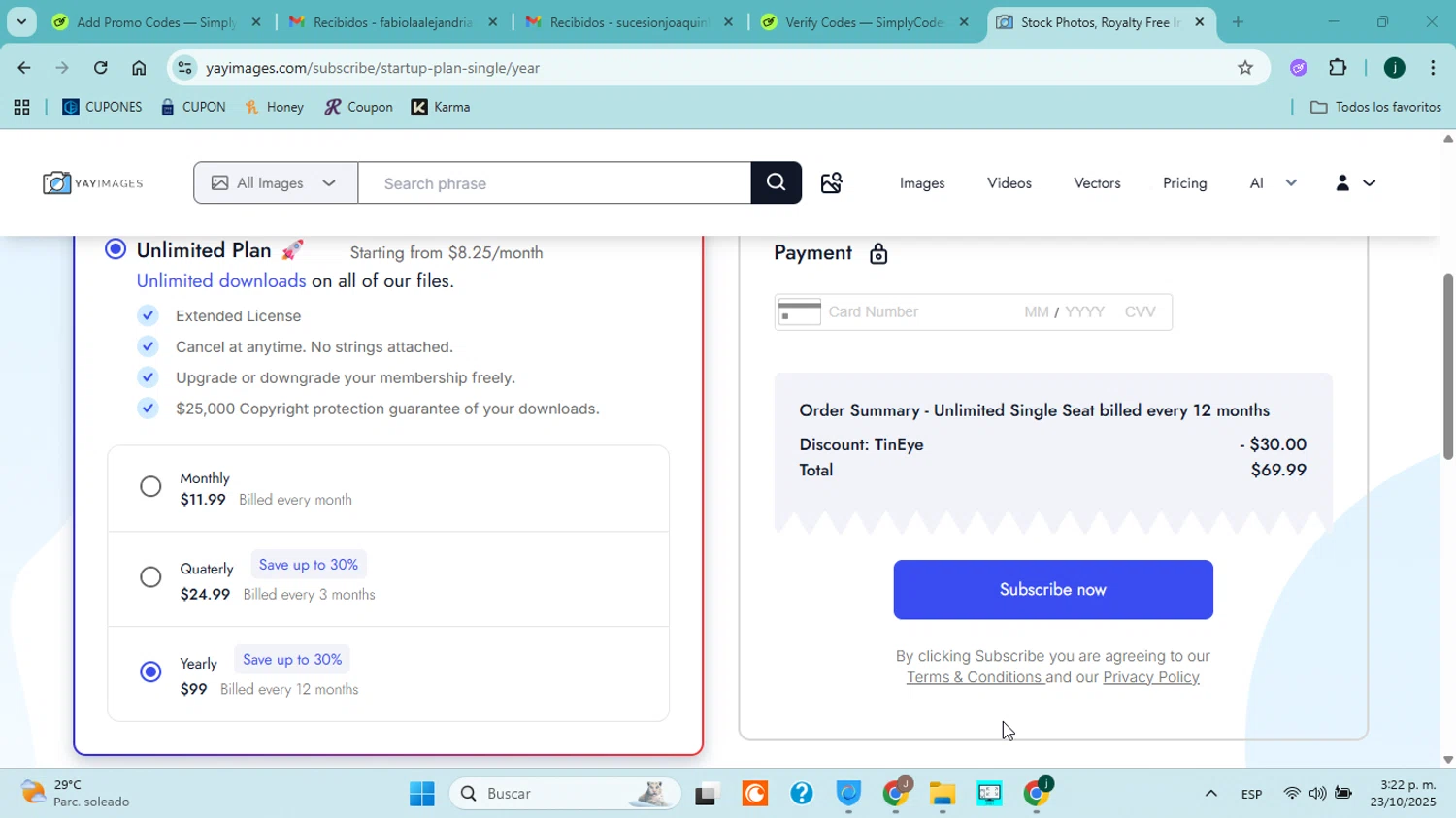Click purple extension icon in toolbar
The width and height of the screenshot is (1456, 818).
click(x=1299, y=68)
